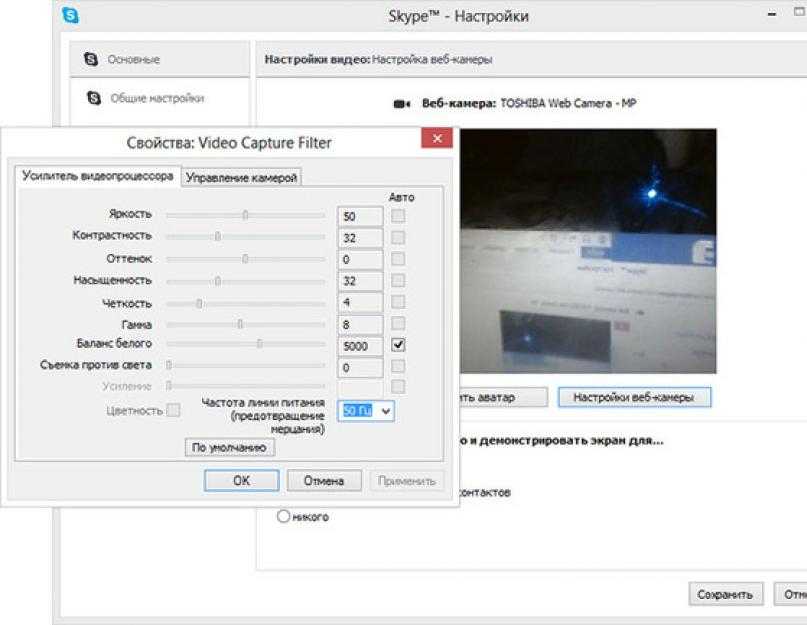The height and width of the screenshot is (625, 807).
Task: Click the Настройки видео header text
Action: pyautogui.click(x=317, y=59)
